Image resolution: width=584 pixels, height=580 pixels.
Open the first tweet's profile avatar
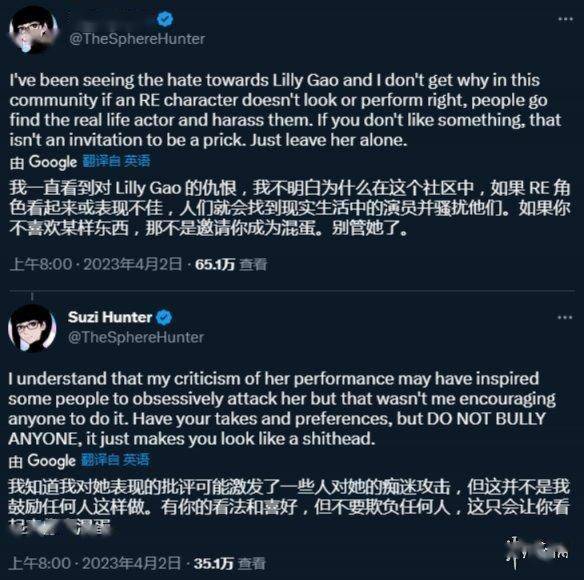click(x=33, y=30)
